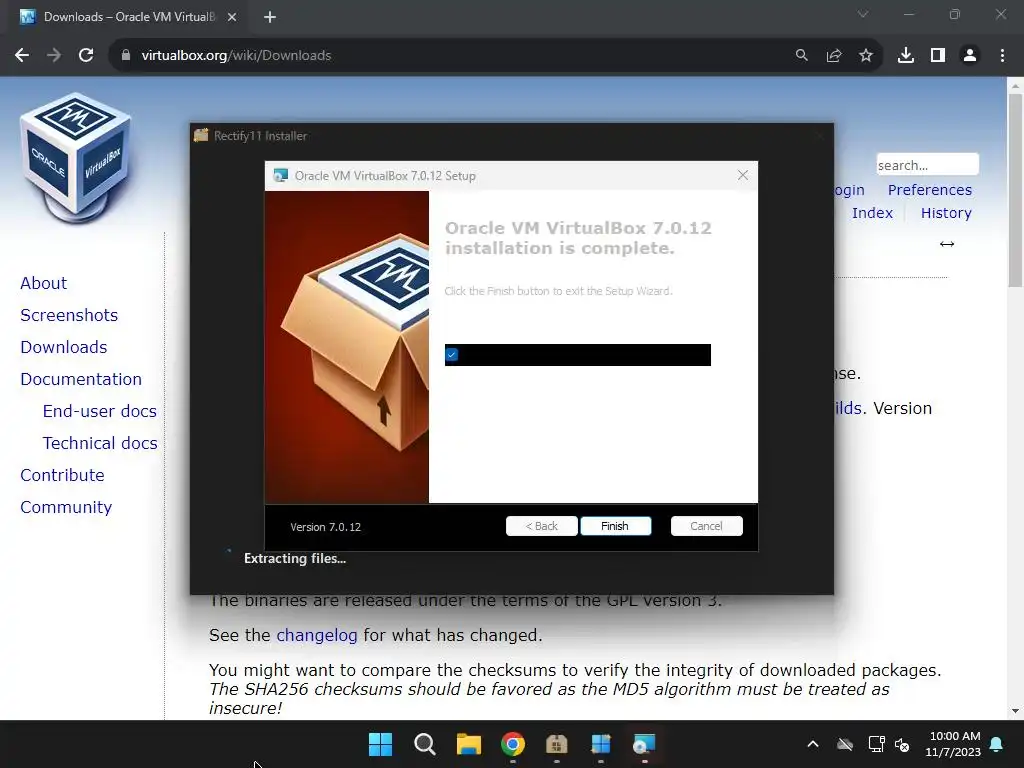Select the Downloads – Oracle VM VirtualBox tab

click(x=129, y=17)
